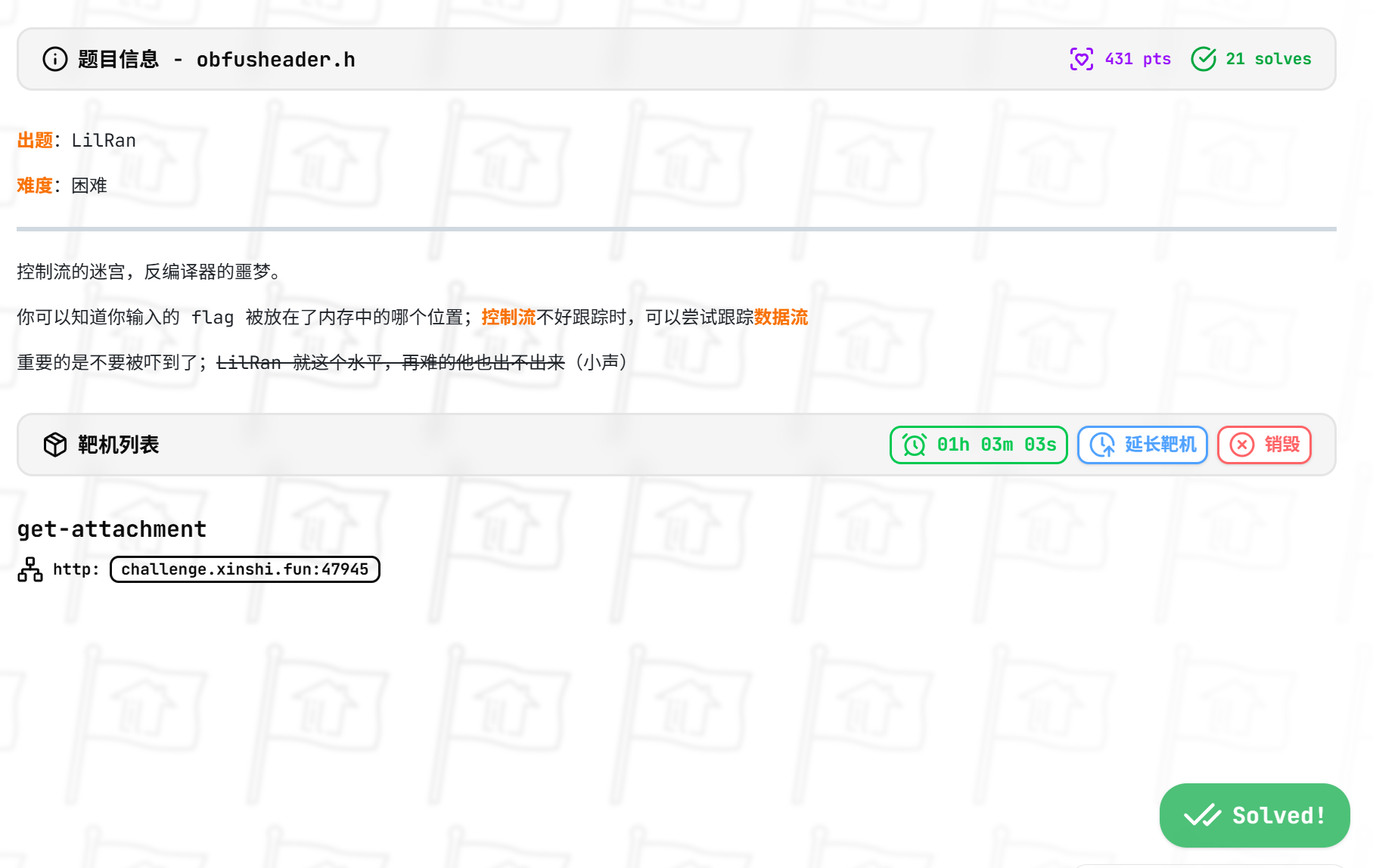
Task: Click the green checkmark beside 21 solves
Action: pyautogui.click(x=1204, y=59)
